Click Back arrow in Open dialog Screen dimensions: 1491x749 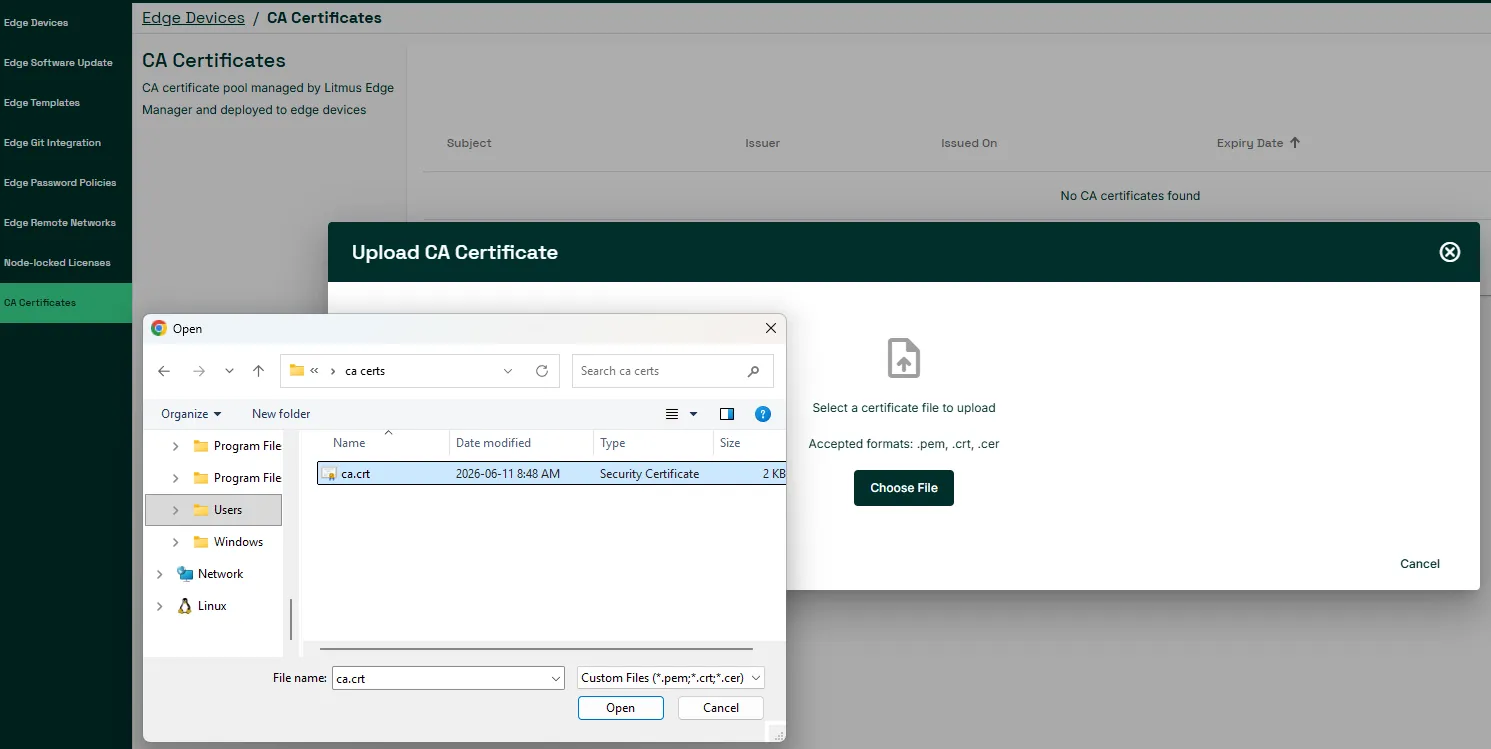164,371
